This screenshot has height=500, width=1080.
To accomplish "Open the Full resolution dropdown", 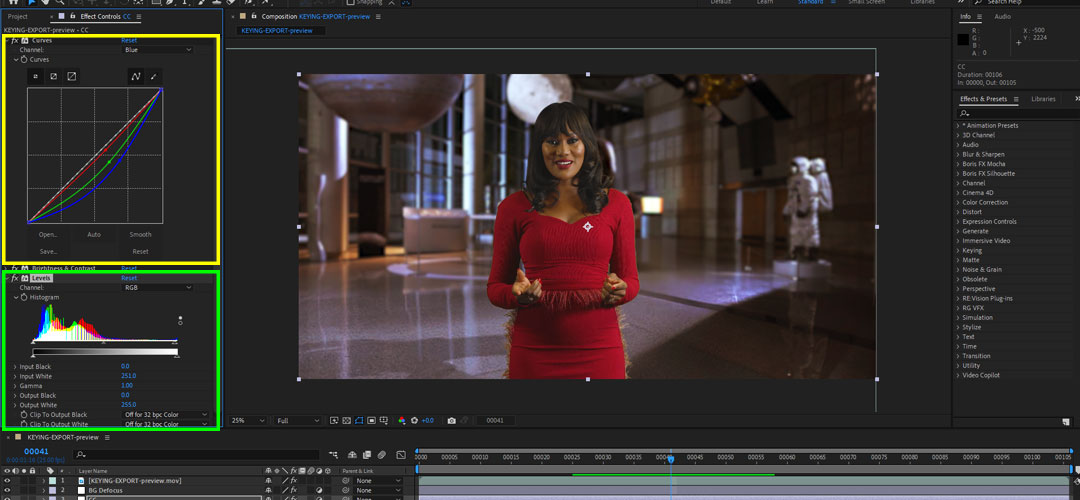I will (298, 420).
